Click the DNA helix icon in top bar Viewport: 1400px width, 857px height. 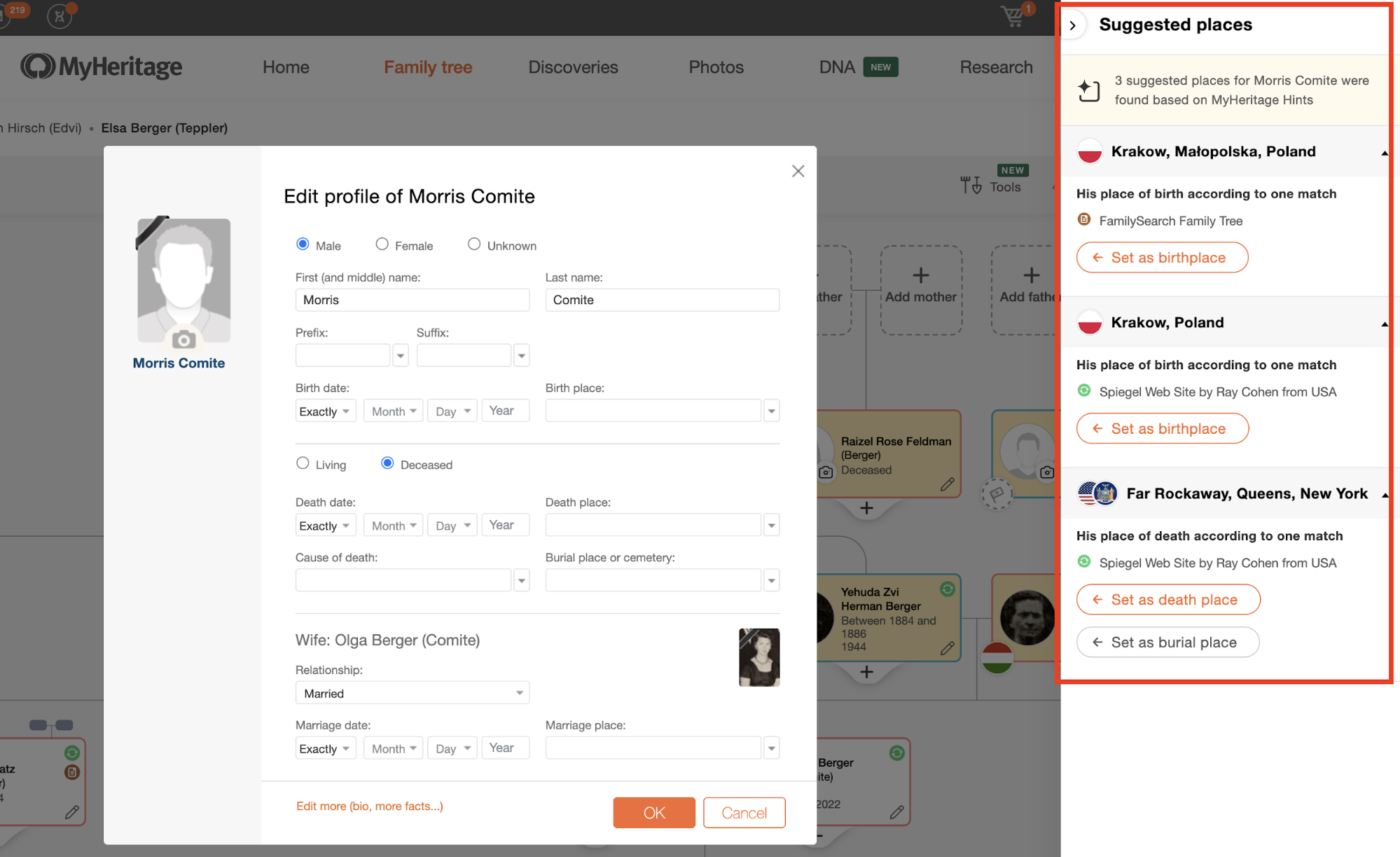coord(60,16)
